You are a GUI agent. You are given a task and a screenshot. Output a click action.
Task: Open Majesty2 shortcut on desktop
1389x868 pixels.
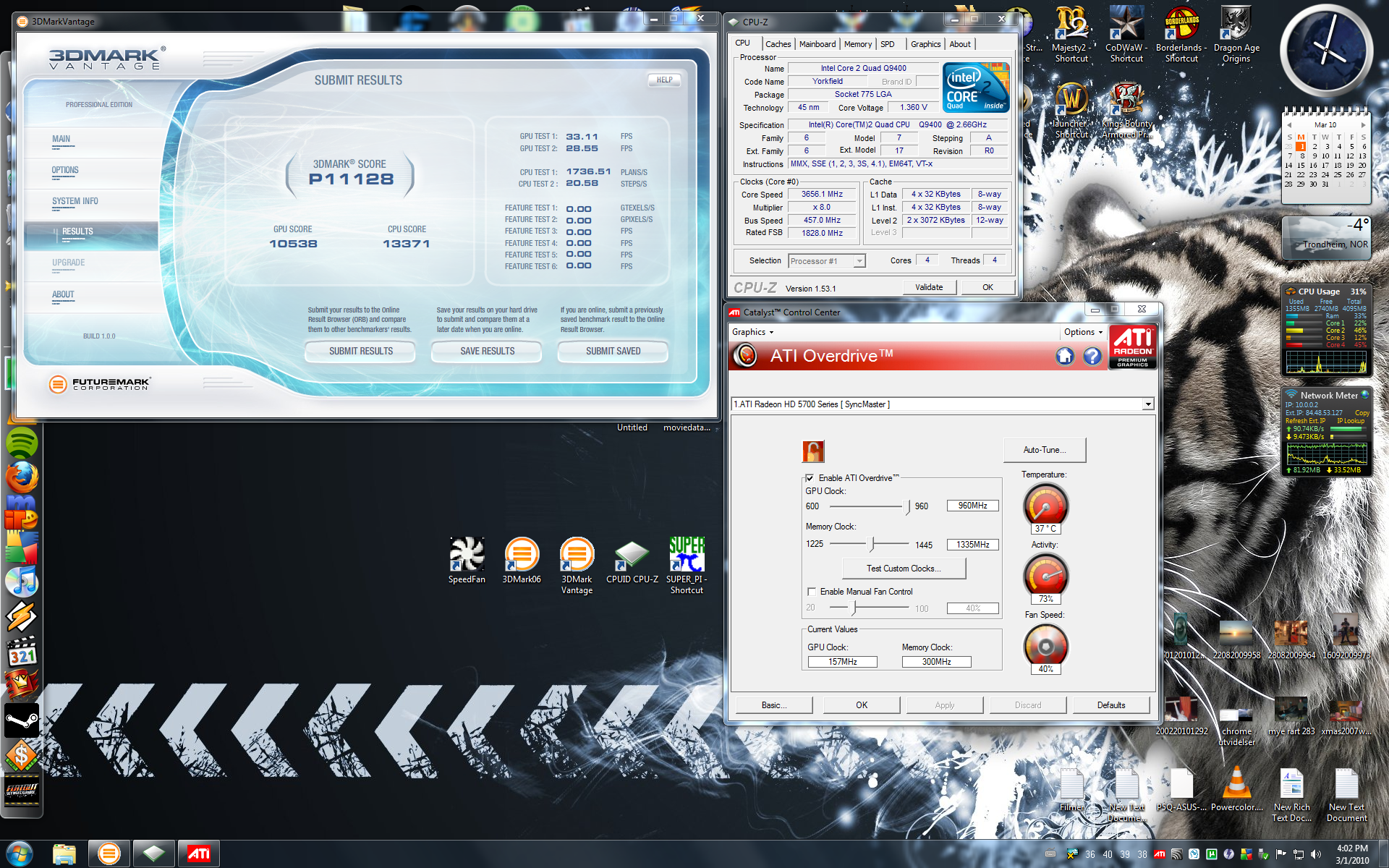pyautogui.click(x=1071, y=34)
